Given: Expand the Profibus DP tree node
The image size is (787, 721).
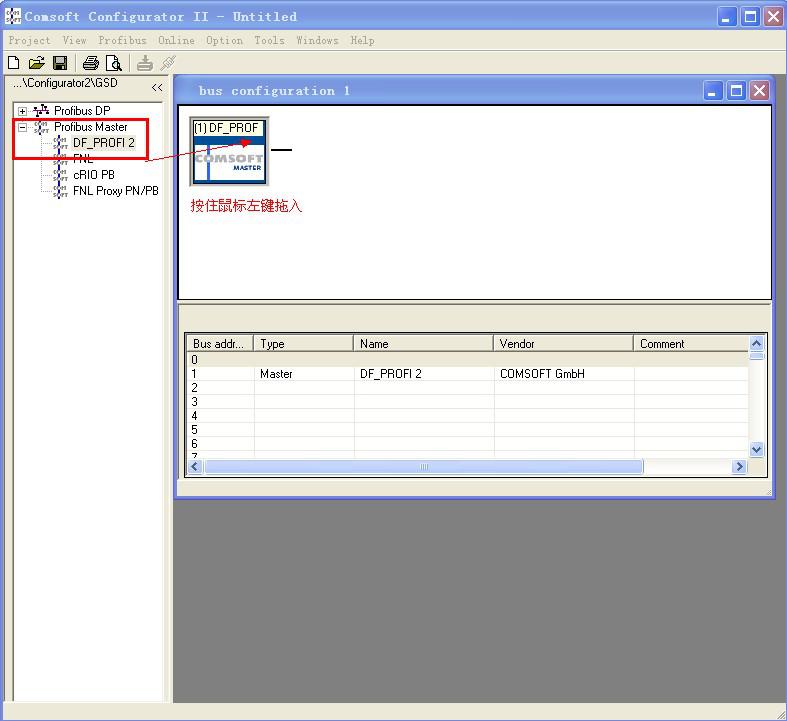Looking at the screenshot, I should pos(23,111).
